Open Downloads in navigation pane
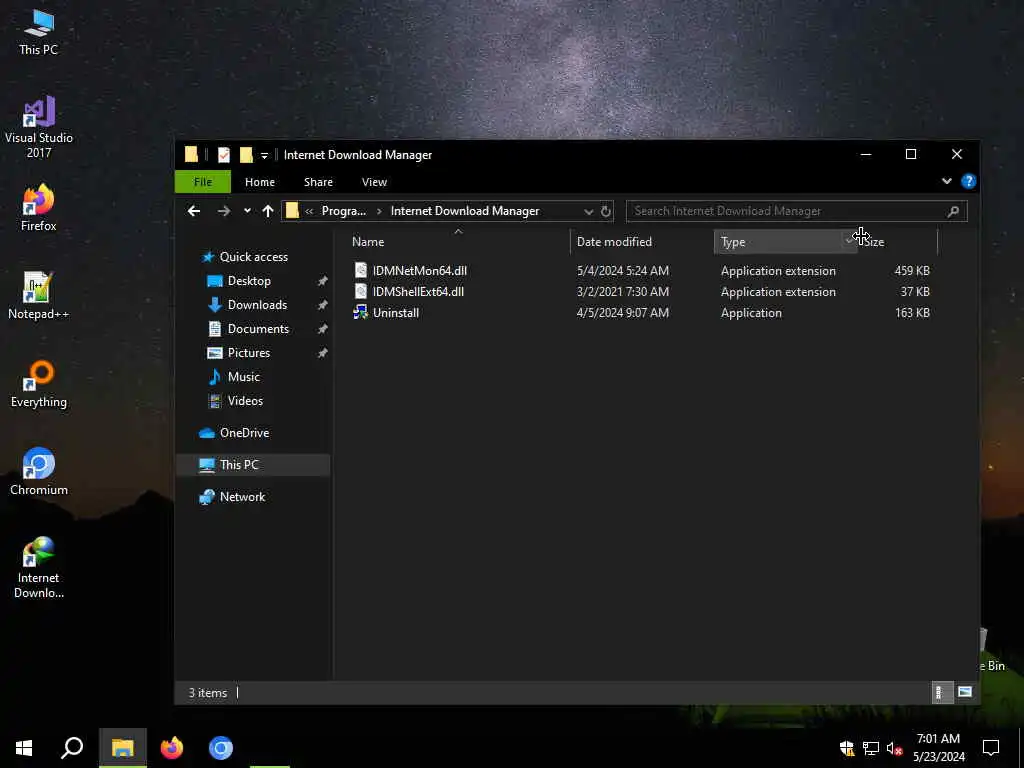The image size is (1024, 768). coord(257,305)
